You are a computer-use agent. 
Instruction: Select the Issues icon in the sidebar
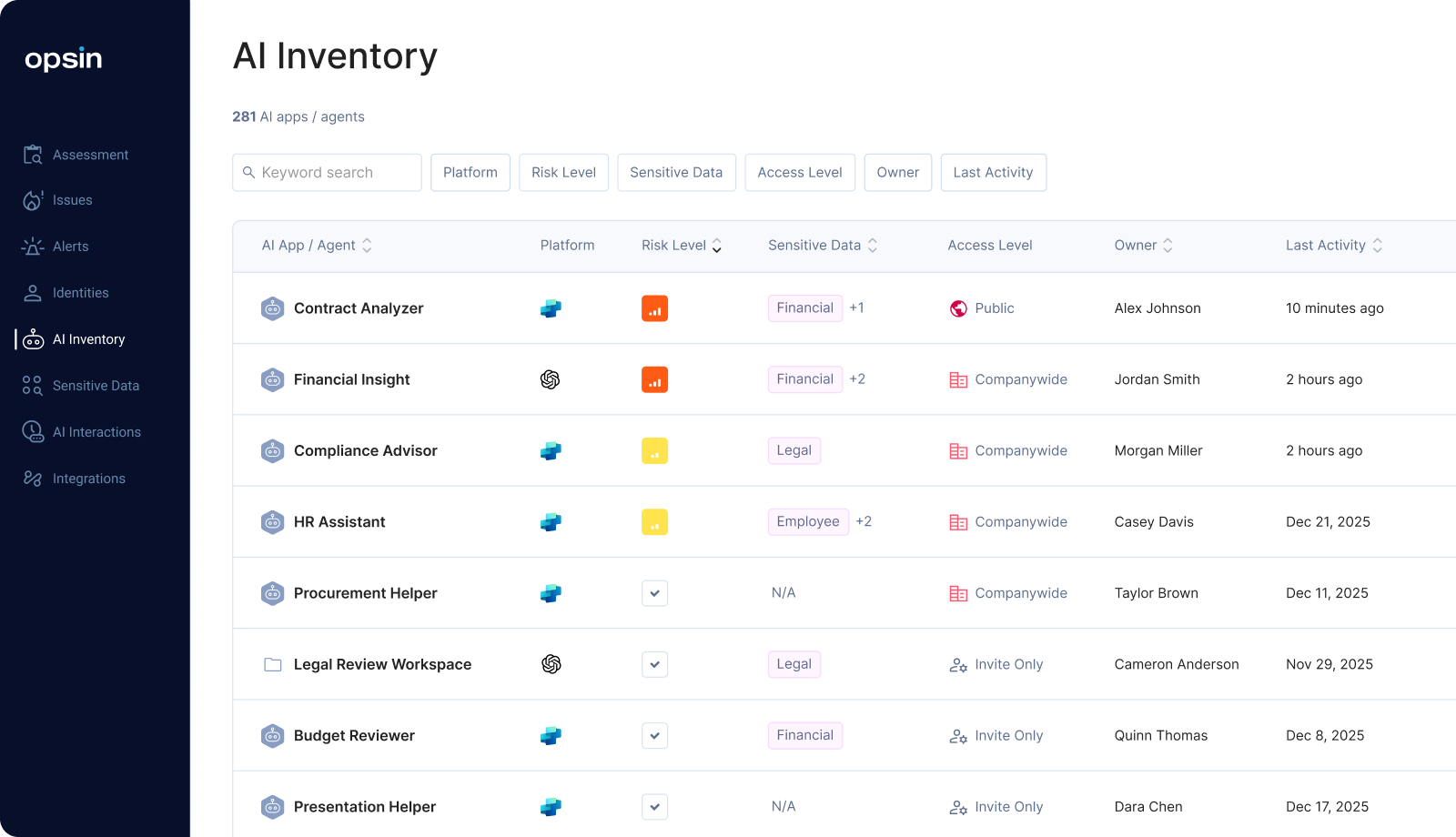[x=33, y=200]
